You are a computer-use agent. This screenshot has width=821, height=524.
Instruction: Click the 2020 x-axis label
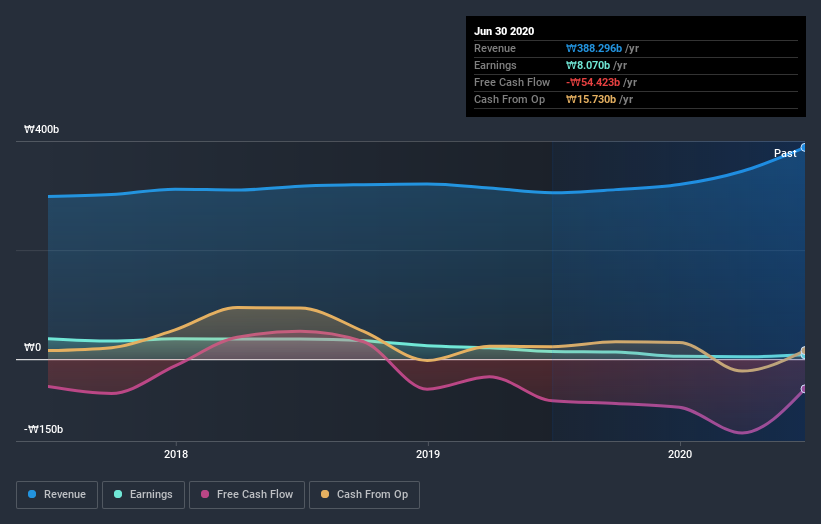click(x=680, y=454)
